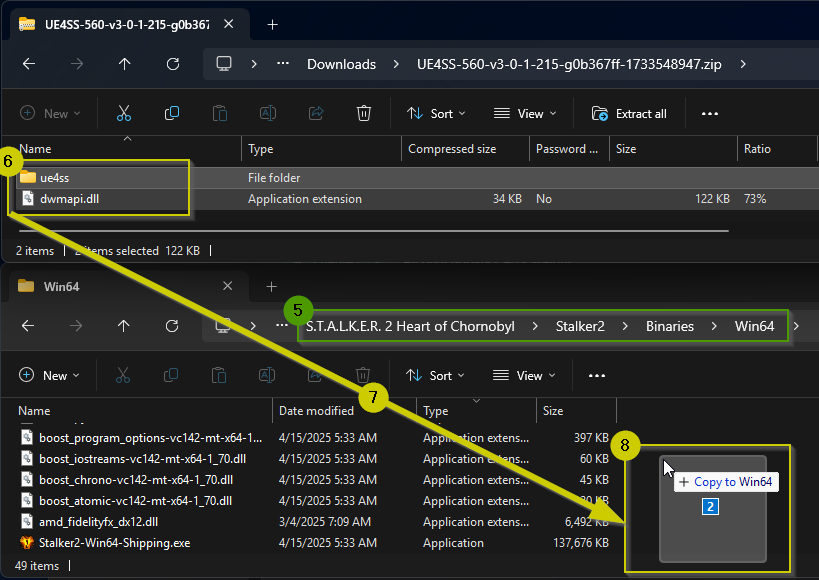Navigate to Stalker2 breadcrumb

[x=580, y=326]
